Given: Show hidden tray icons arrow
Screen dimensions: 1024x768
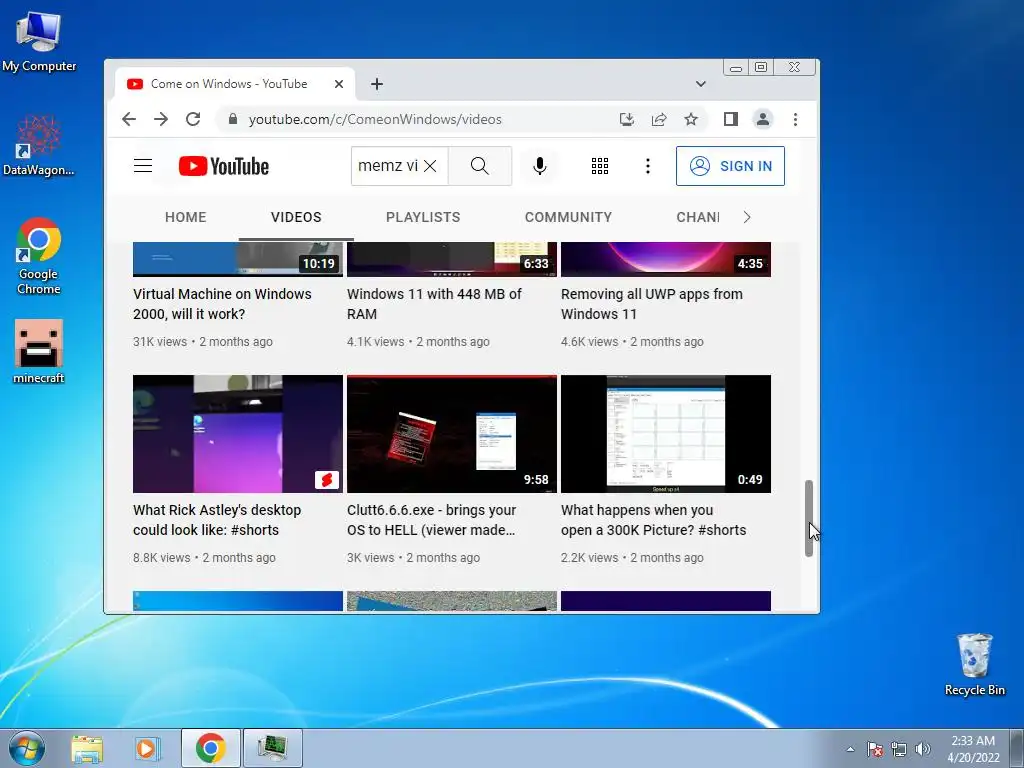Looking at the screenshot, I should 850,749.
